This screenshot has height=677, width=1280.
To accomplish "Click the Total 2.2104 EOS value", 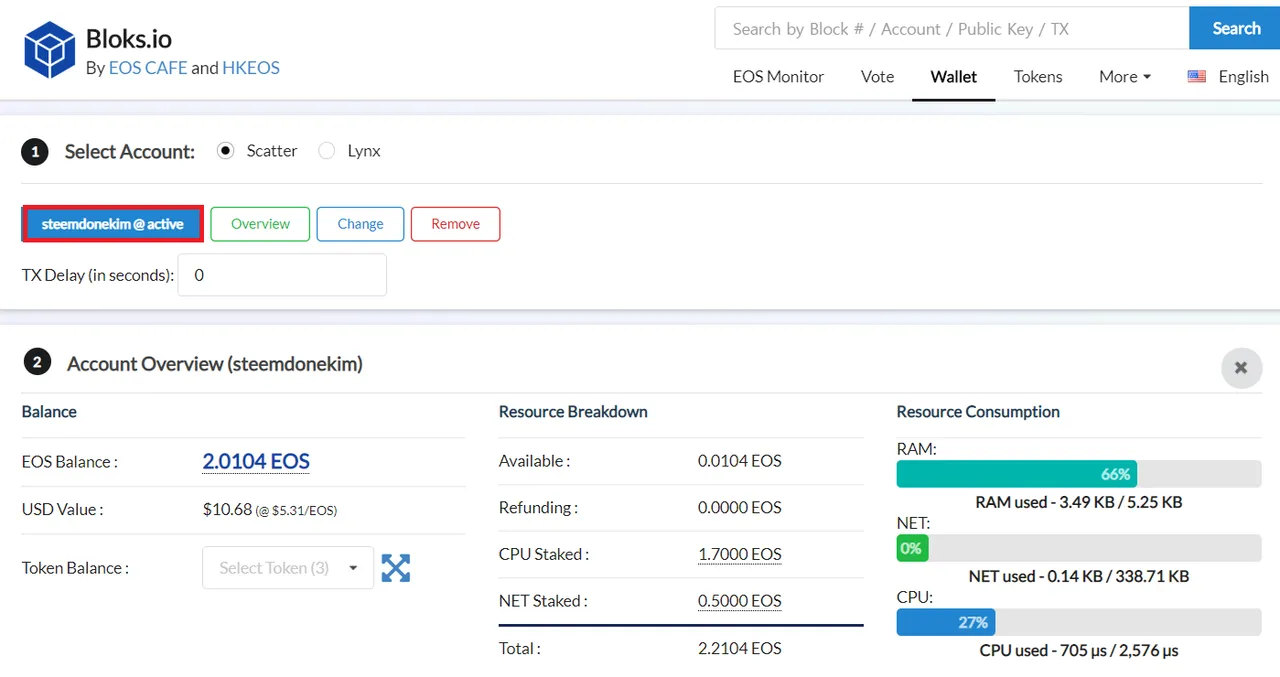I will (740, 648).
